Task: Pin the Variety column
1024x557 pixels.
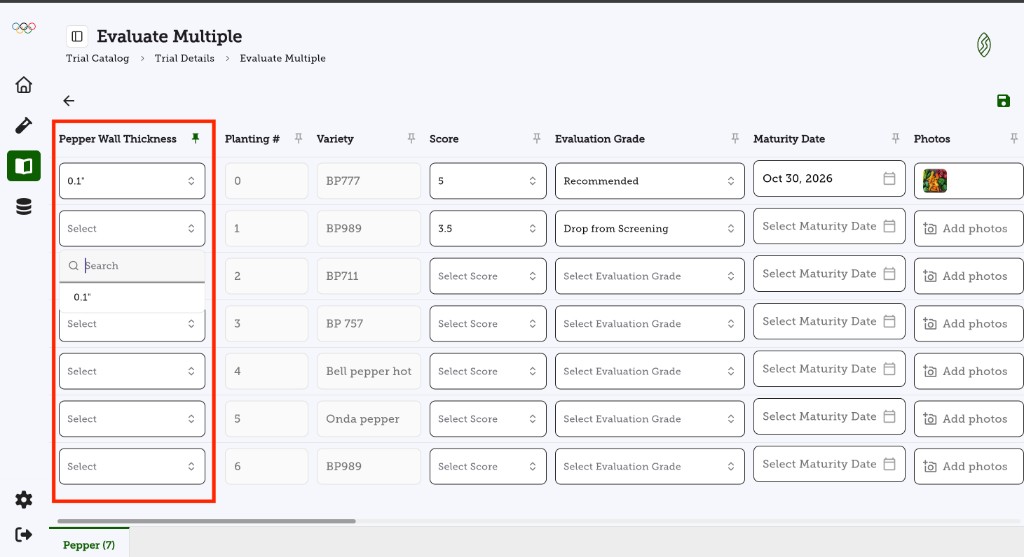Action: pyautogui.click(x=411, y=138)
